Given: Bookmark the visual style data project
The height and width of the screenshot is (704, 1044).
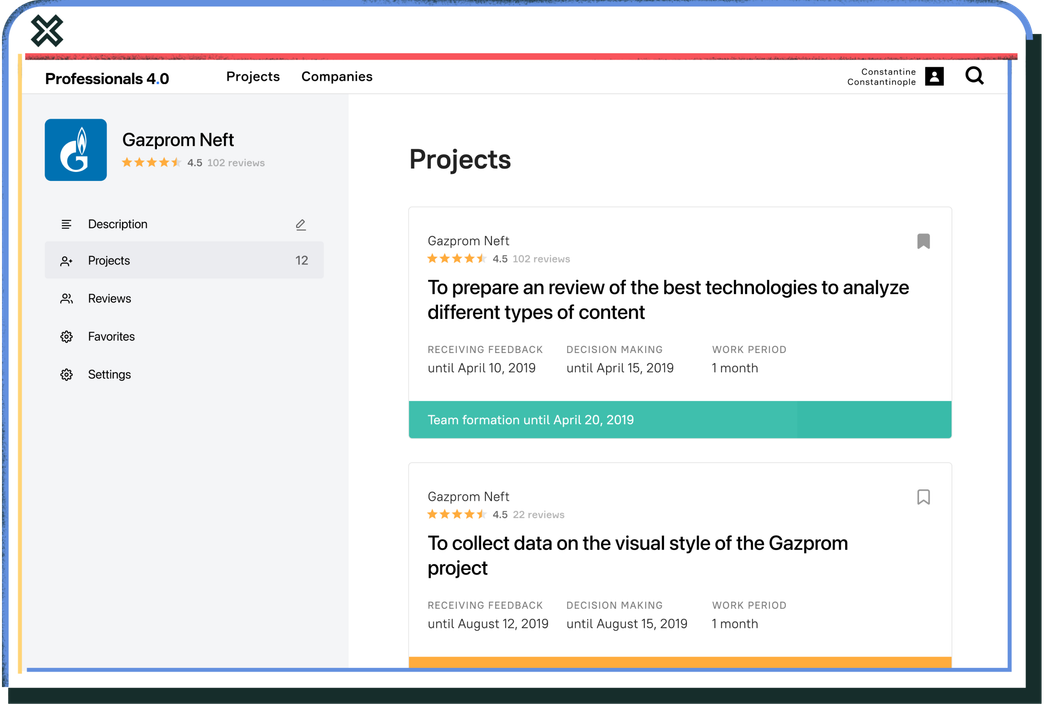Looking at the screenshot, I should pyautogui.click(x=923, y=497).
